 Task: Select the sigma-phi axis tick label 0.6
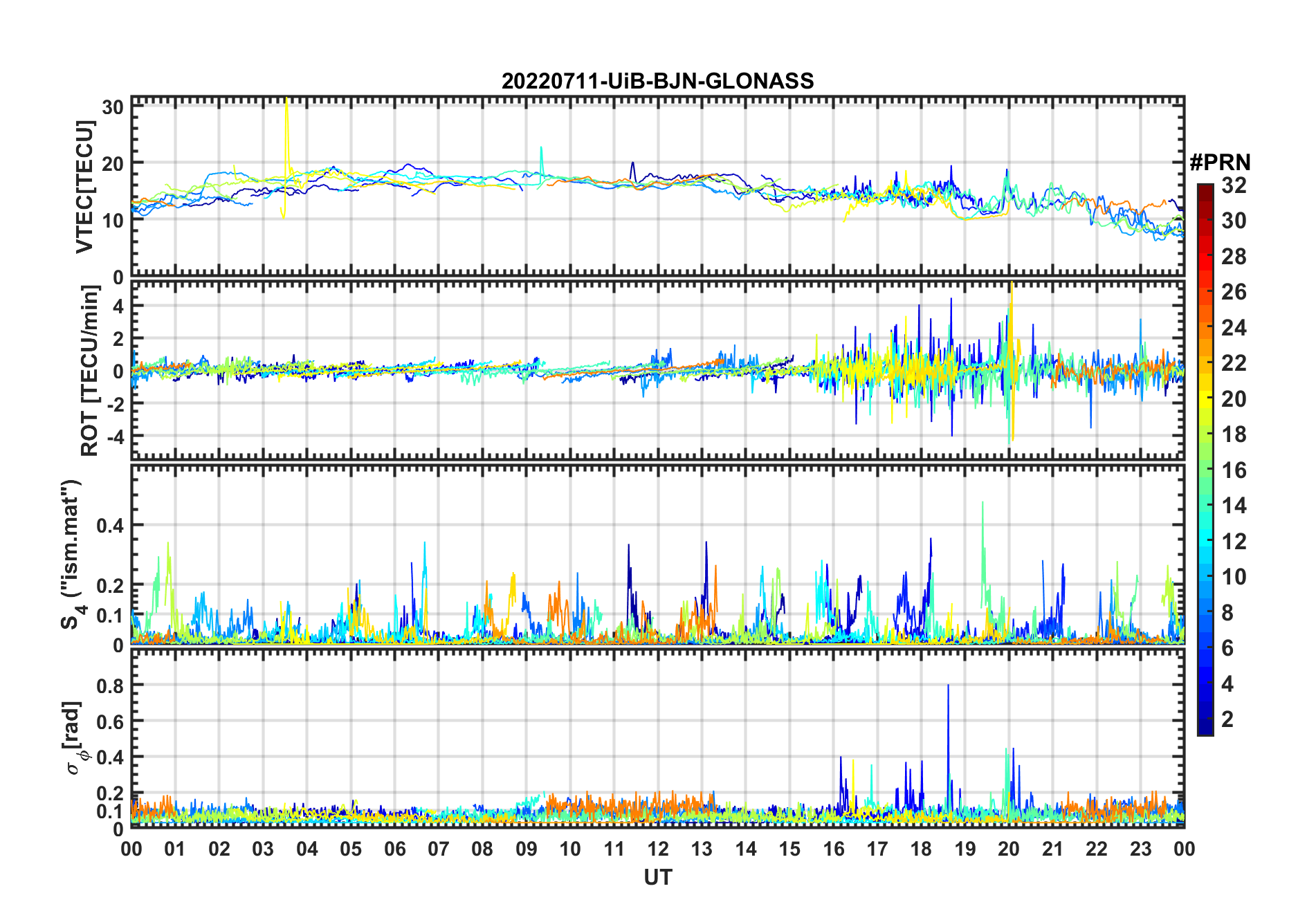[110, 721]
